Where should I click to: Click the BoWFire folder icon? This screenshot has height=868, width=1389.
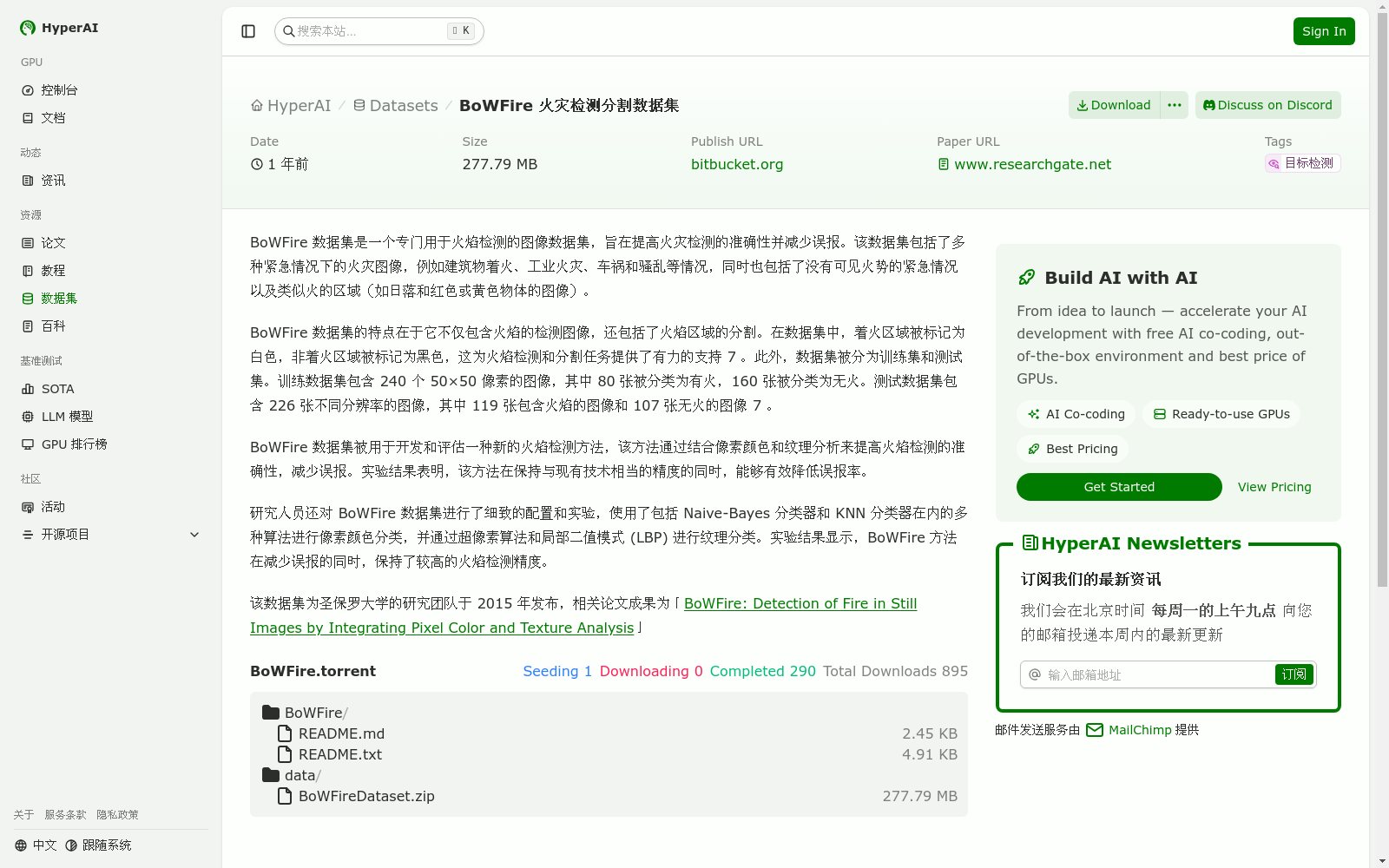point(271,713)
